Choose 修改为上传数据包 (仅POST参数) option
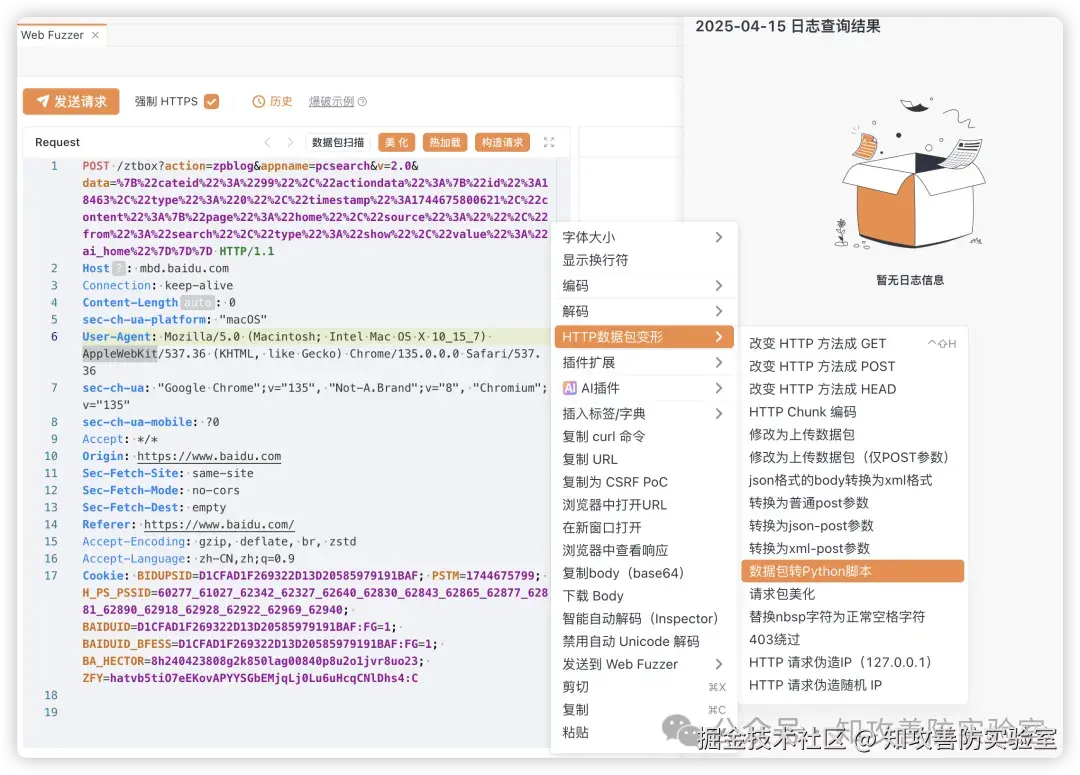Viewport: 1080px width, 775px height. (853, 457)
